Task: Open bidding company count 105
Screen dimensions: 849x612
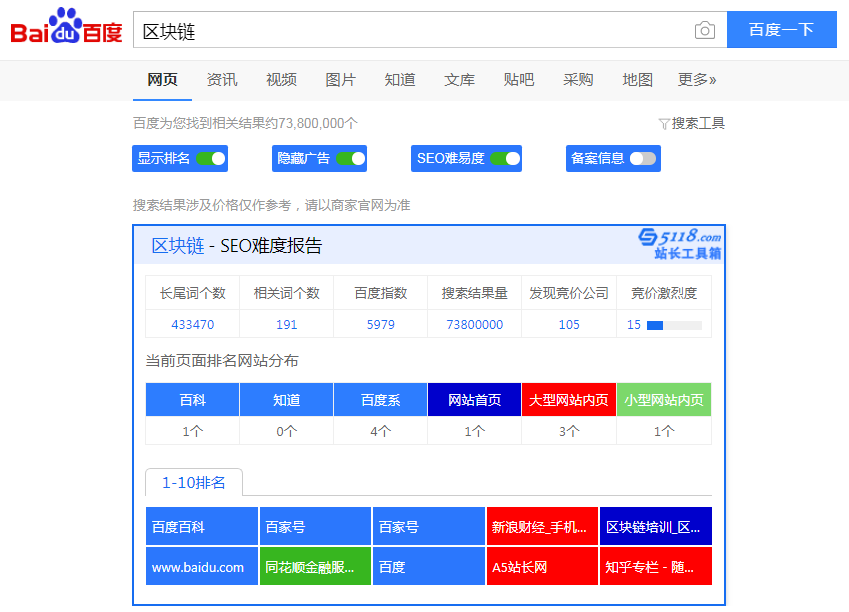Action: (x=569, y=324)
